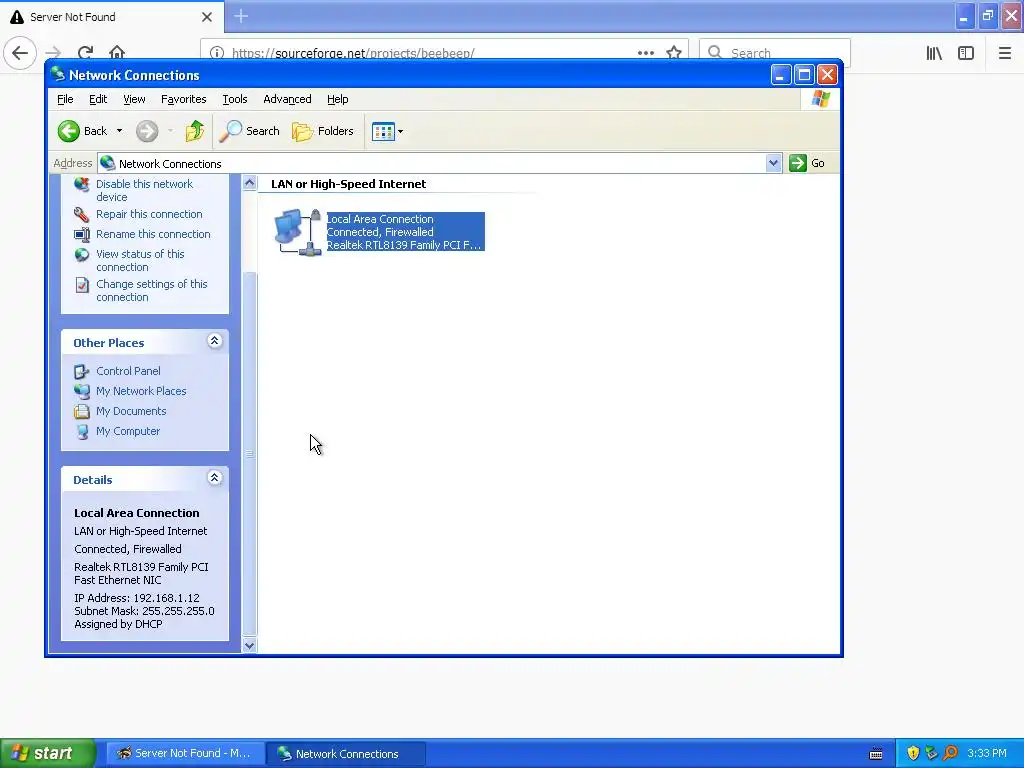Open the Help menu
1024x768 pixels.
point(338,99)
